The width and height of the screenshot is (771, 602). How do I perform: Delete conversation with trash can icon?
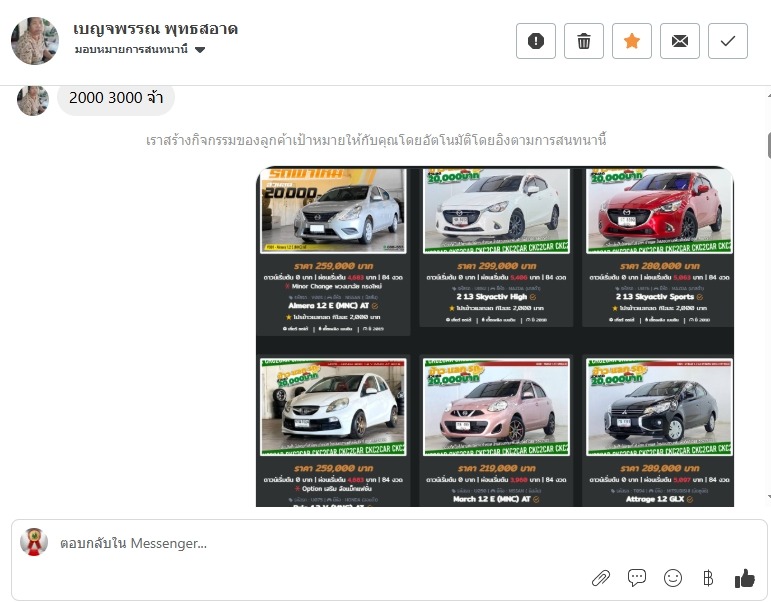pyautogui.click(x=584, y=41)
